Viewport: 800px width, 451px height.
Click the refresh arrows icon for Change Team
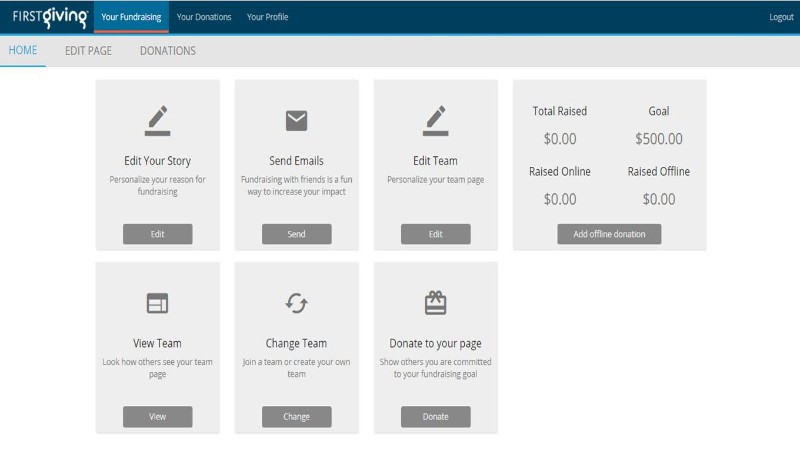pyautogui.click(x=296, y=303)
